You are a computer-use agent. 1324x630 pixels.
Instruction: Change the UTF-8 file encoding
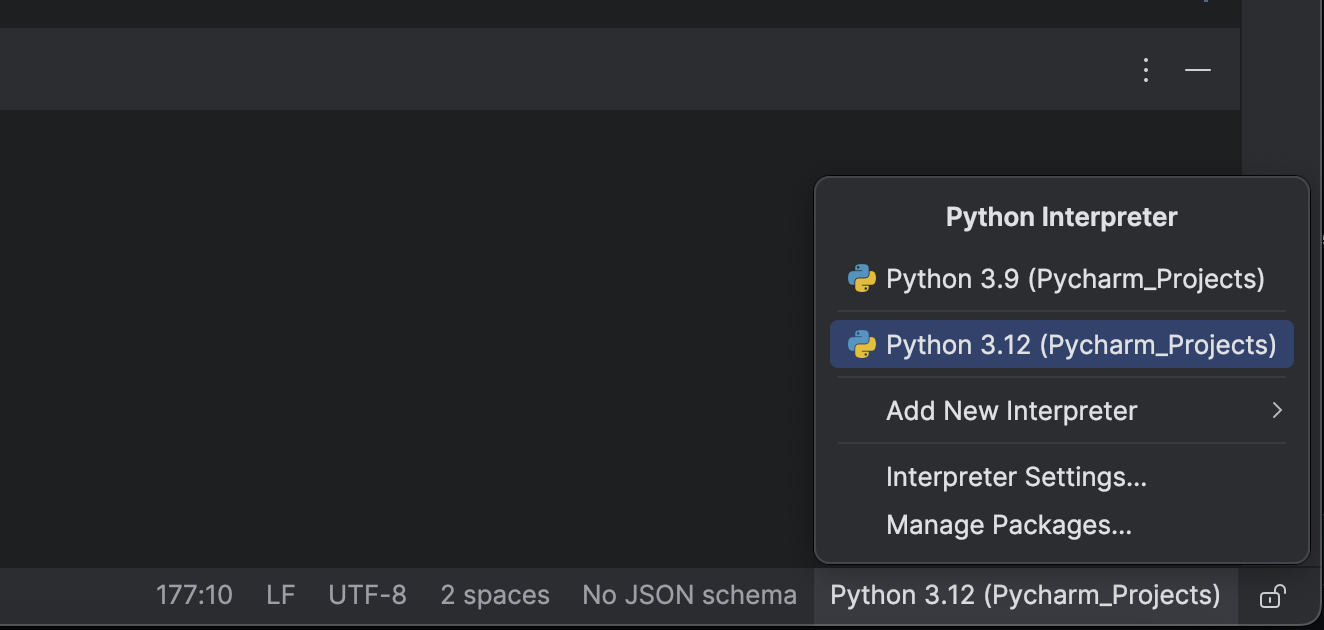(x=368, y=596)
